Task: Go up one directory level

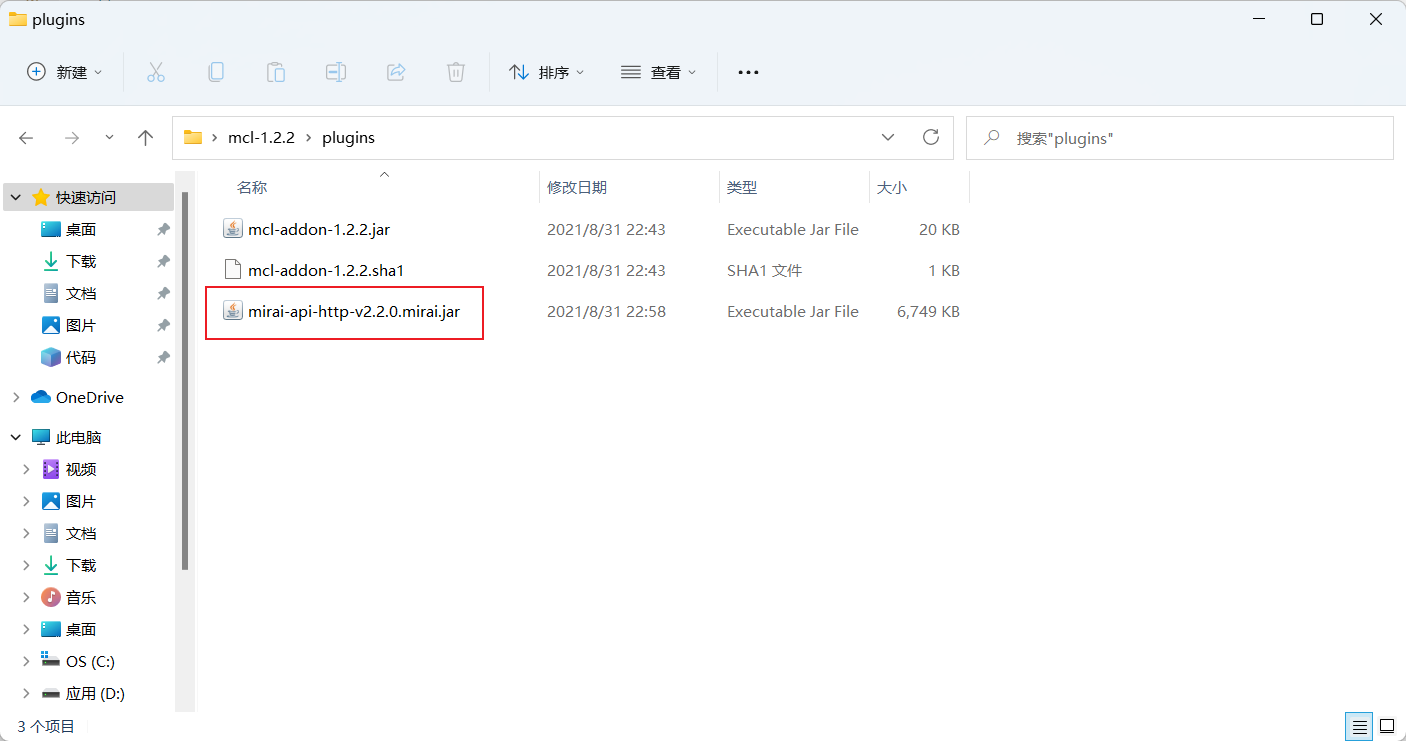Action: click(x=146, y=138)
